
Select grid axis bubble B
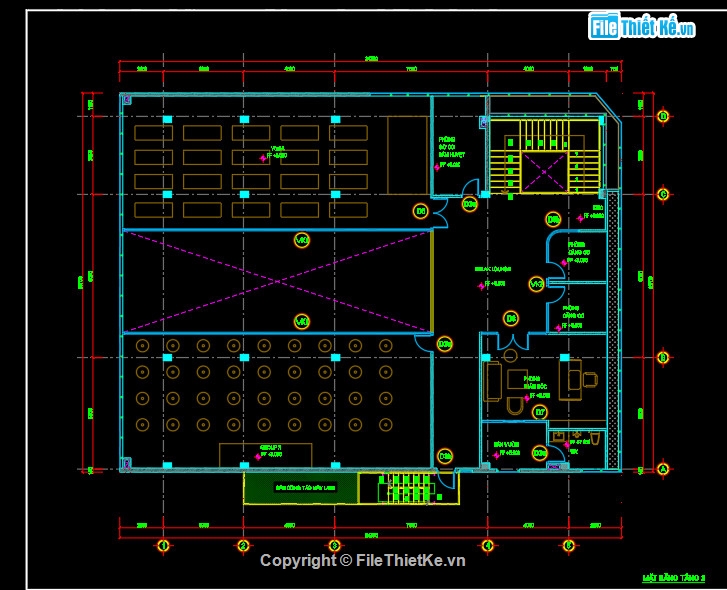663,357
